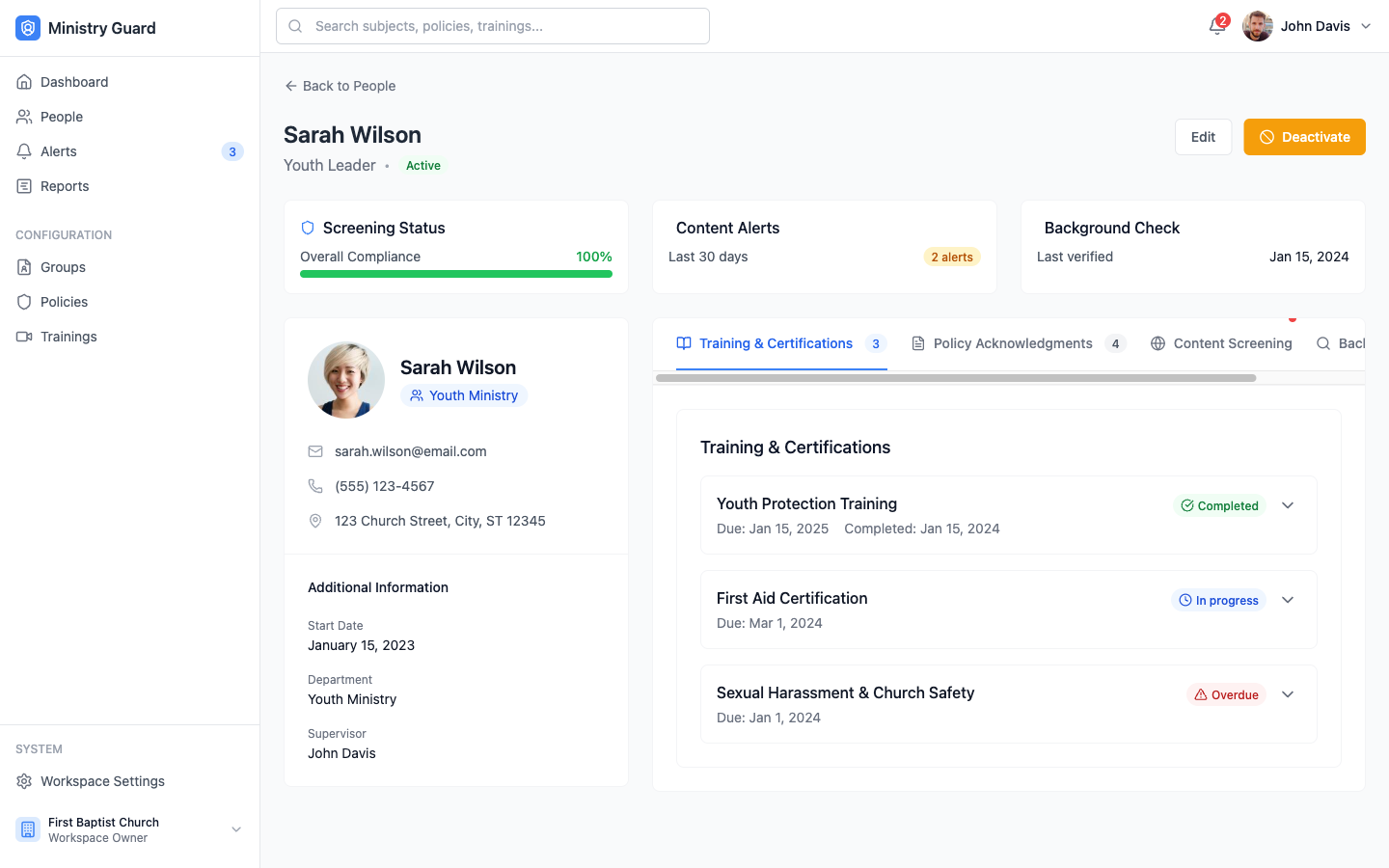Image resolution: width=1389 pixels, height=868 pixels.
Task: Click the Deactivate button
Action: (x=1304, y=137)
